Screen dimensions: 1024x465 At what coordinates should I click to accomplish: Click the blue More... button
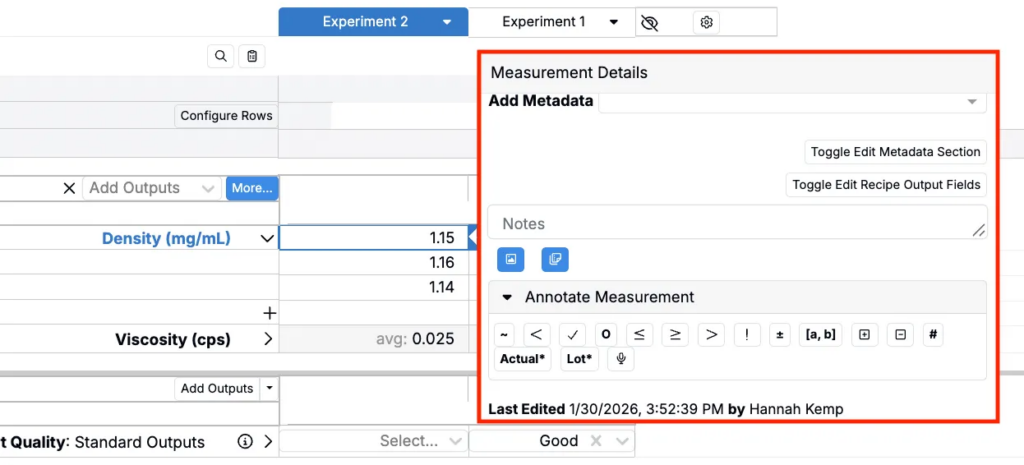click(x=251, y=188)
